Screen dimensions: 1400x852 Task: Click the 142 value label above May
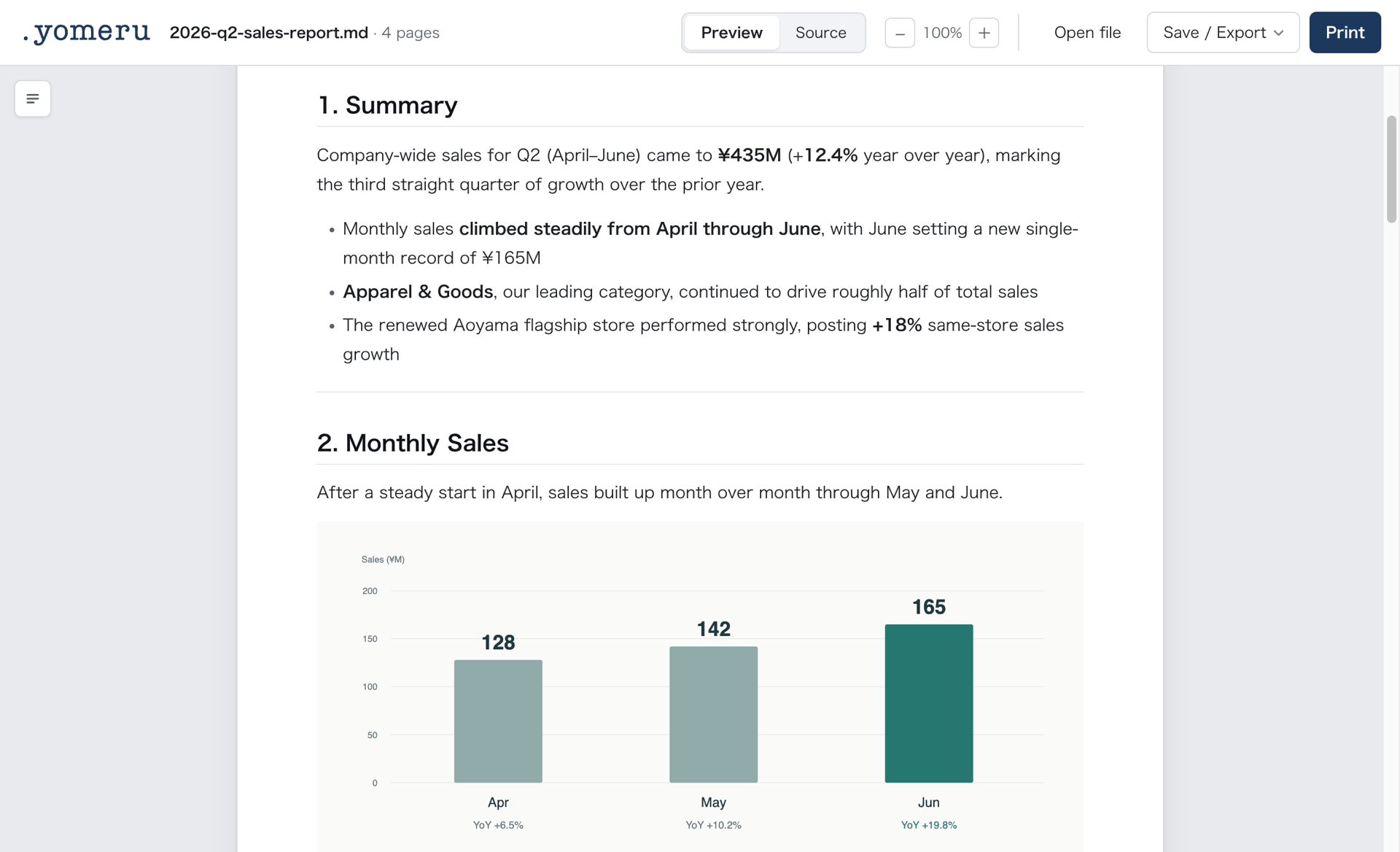[713, 629]
